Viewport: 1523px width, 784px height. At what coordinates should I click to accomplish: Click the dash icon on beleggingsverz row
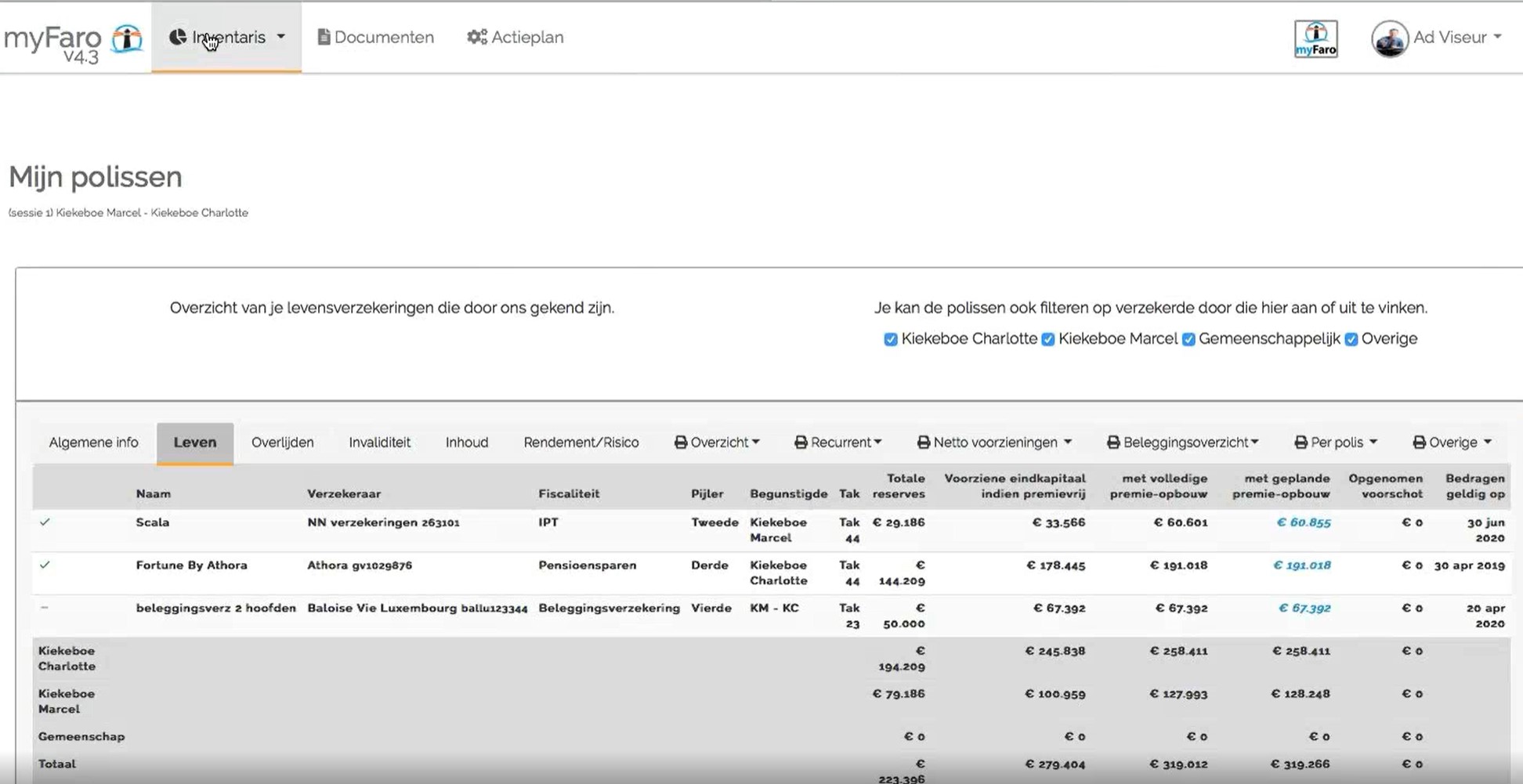point(45,608)
